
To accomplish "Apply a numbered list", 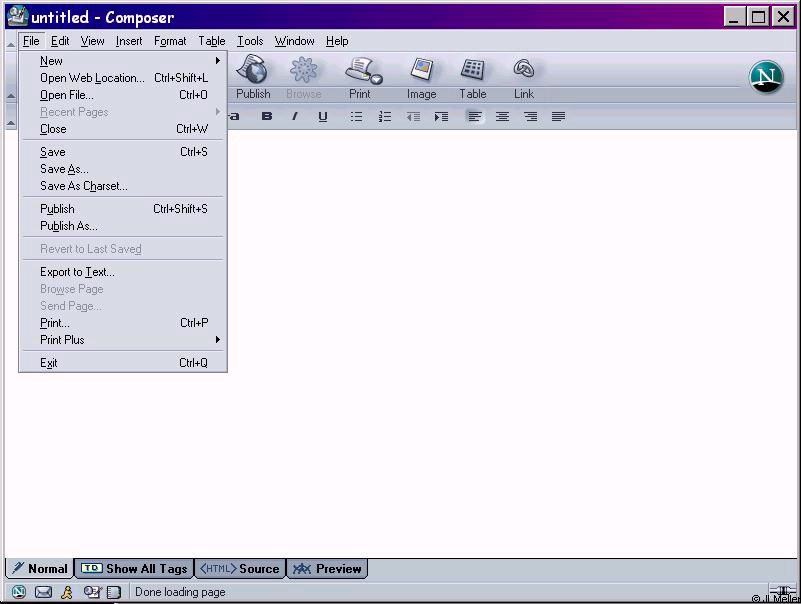I will click(x=385, y=117).
